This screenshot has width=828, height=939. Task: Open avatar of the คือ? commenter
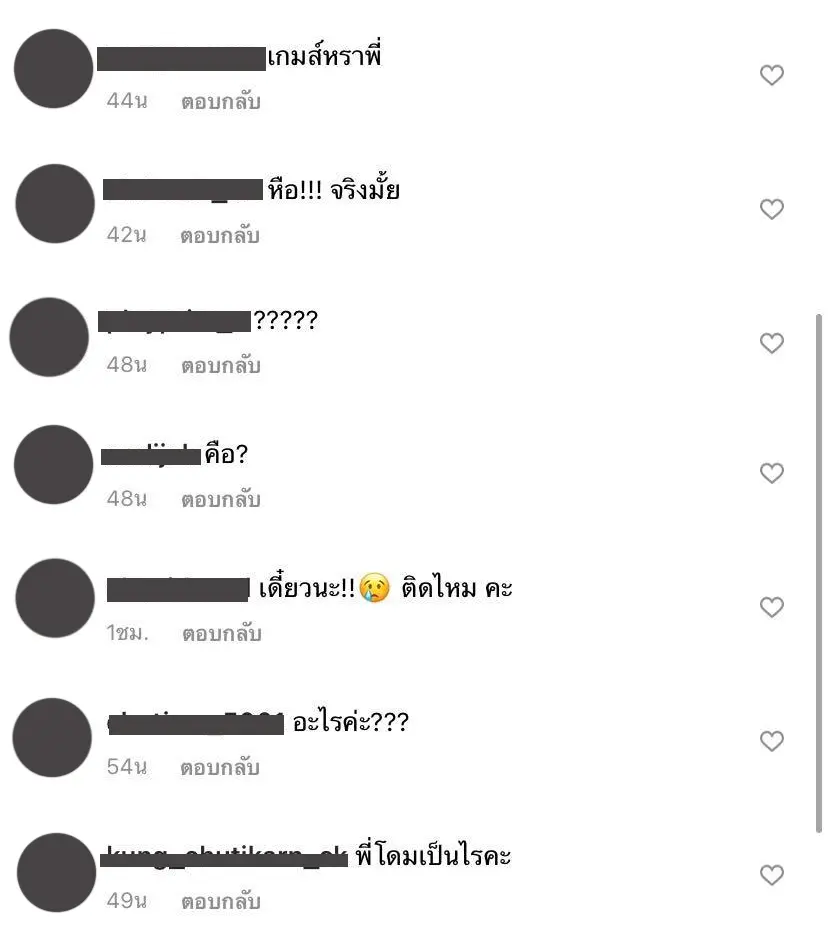[54, 465]
